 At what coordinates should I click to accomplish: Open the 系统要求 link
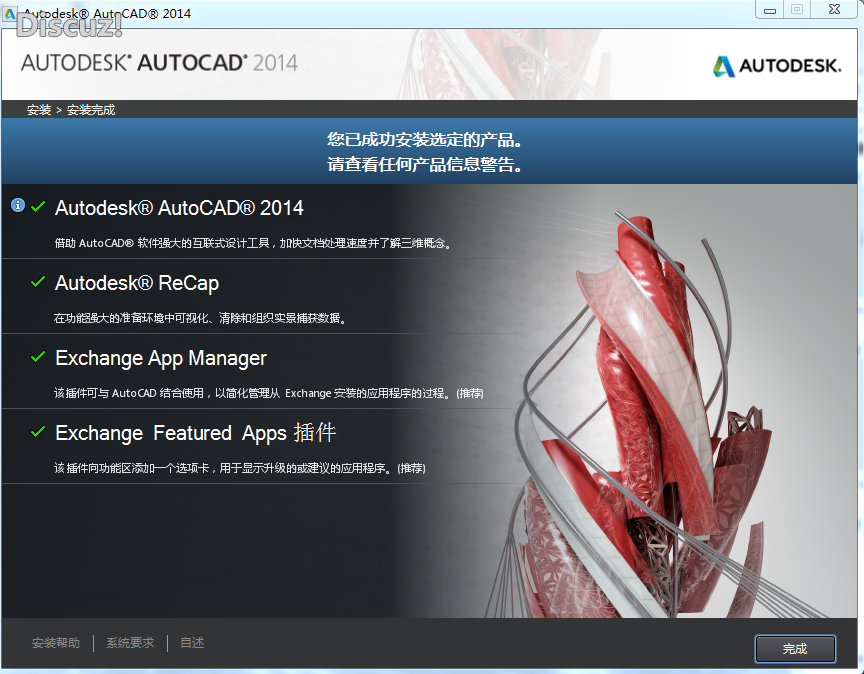[x=130, y=643]
